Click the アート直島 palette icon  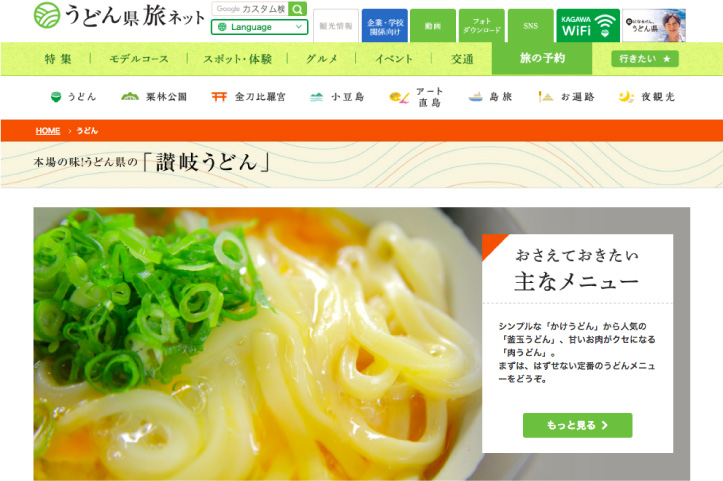click(x=399, y=97)
